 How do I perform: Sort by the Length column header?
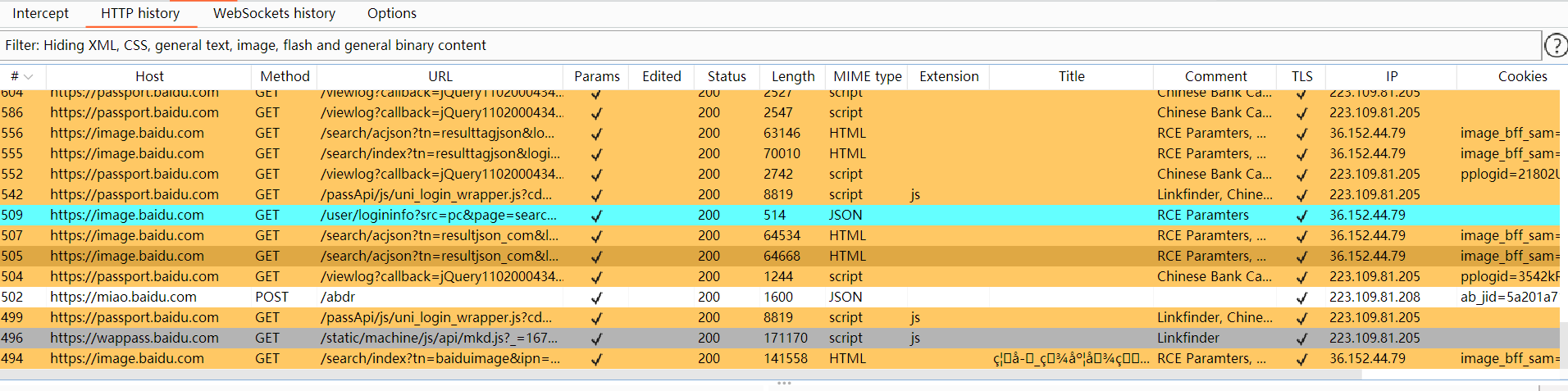[793, 76]
